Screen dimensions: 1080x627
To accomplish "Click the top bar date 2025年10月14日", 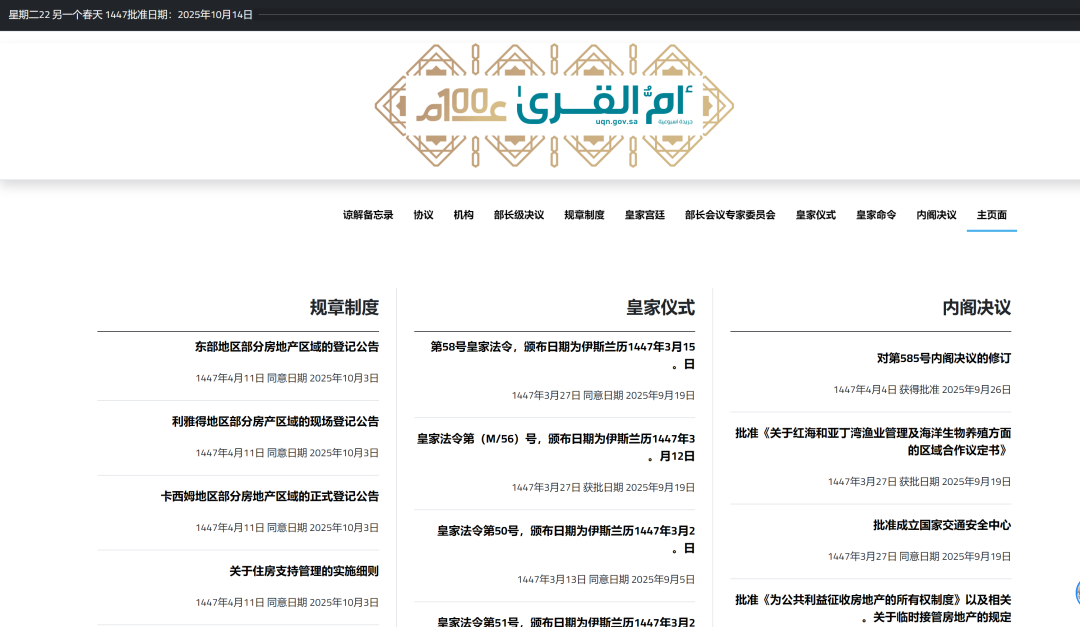I will [x=215, y=14].
